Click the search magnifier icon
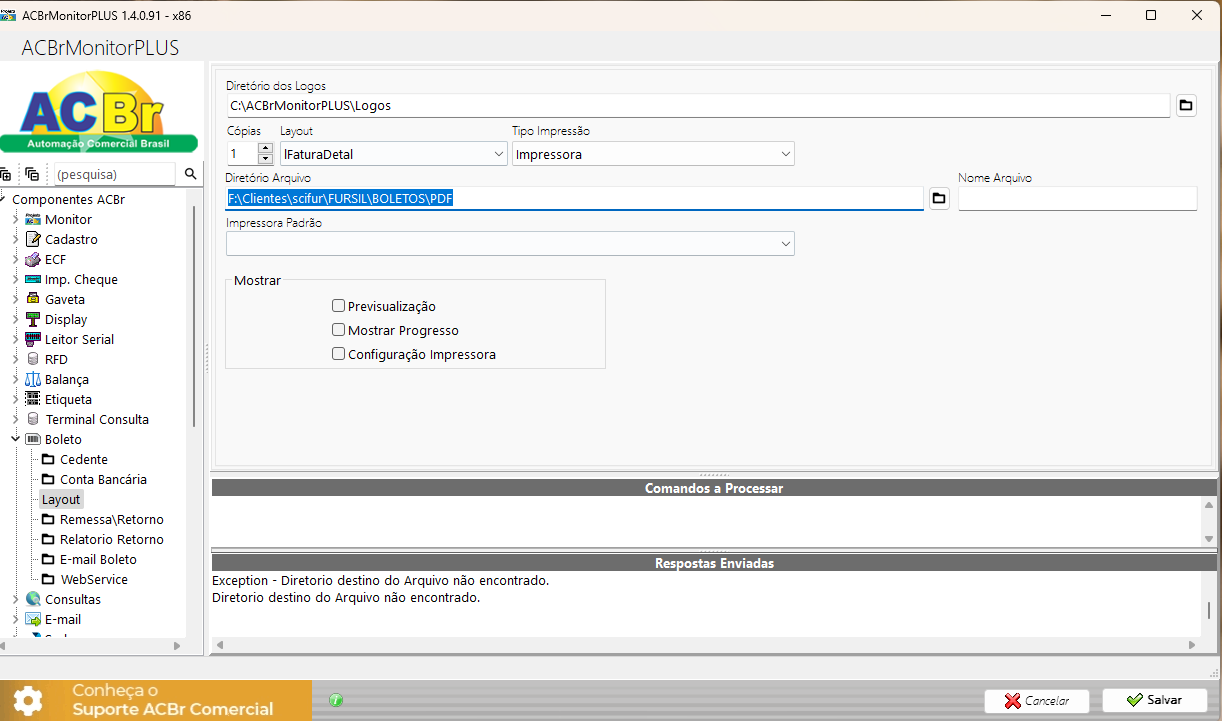Image resolution: width=1222 pixels, height=721 pixels. click(x=190, y=174)
